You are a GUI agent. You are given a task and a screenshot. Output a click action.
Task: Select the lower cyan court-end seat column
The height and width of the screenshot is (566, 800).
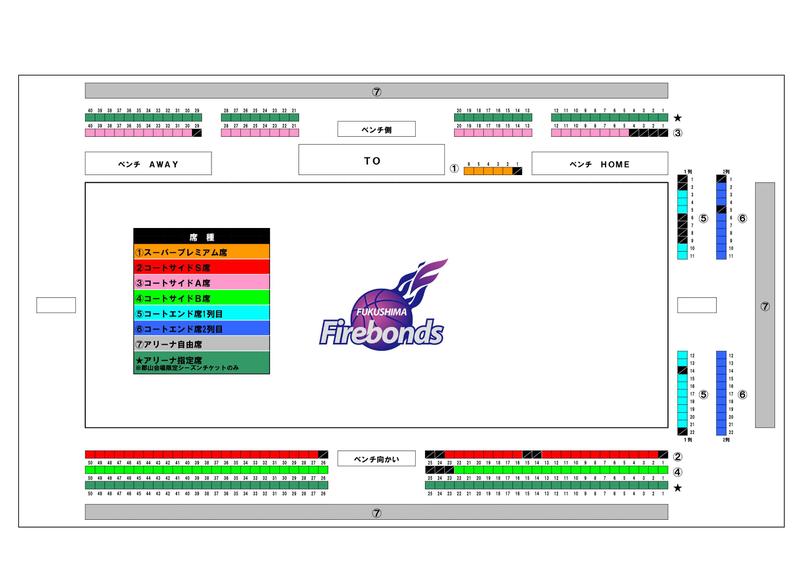point(682,392)
